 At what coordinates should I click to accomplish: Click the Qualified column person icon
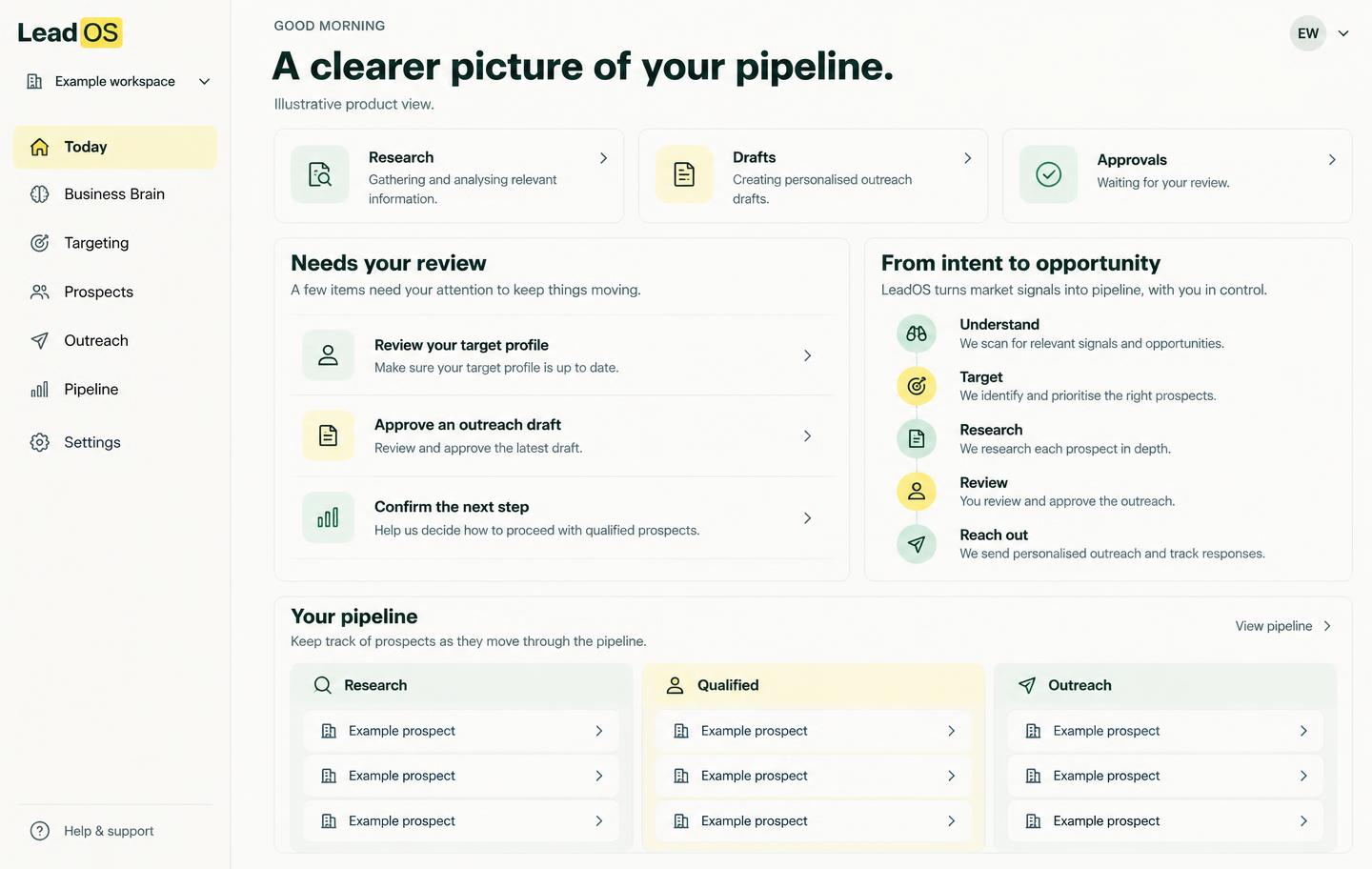(x=676, y=685)
